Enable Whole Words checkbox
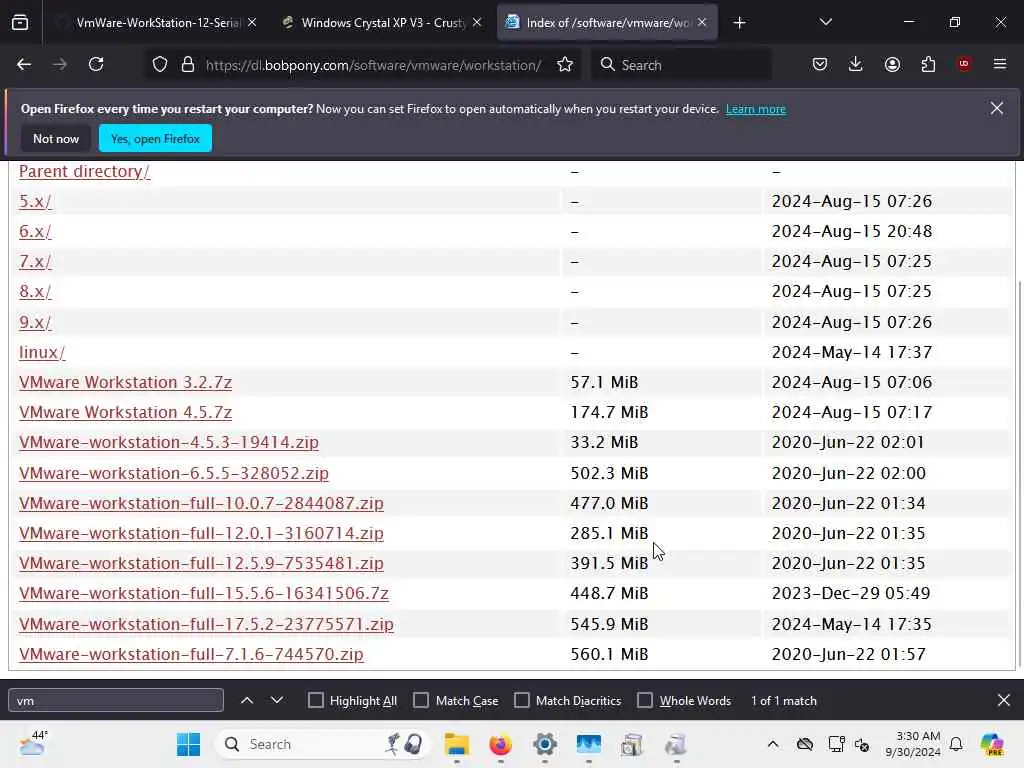 tap(645, 701)
